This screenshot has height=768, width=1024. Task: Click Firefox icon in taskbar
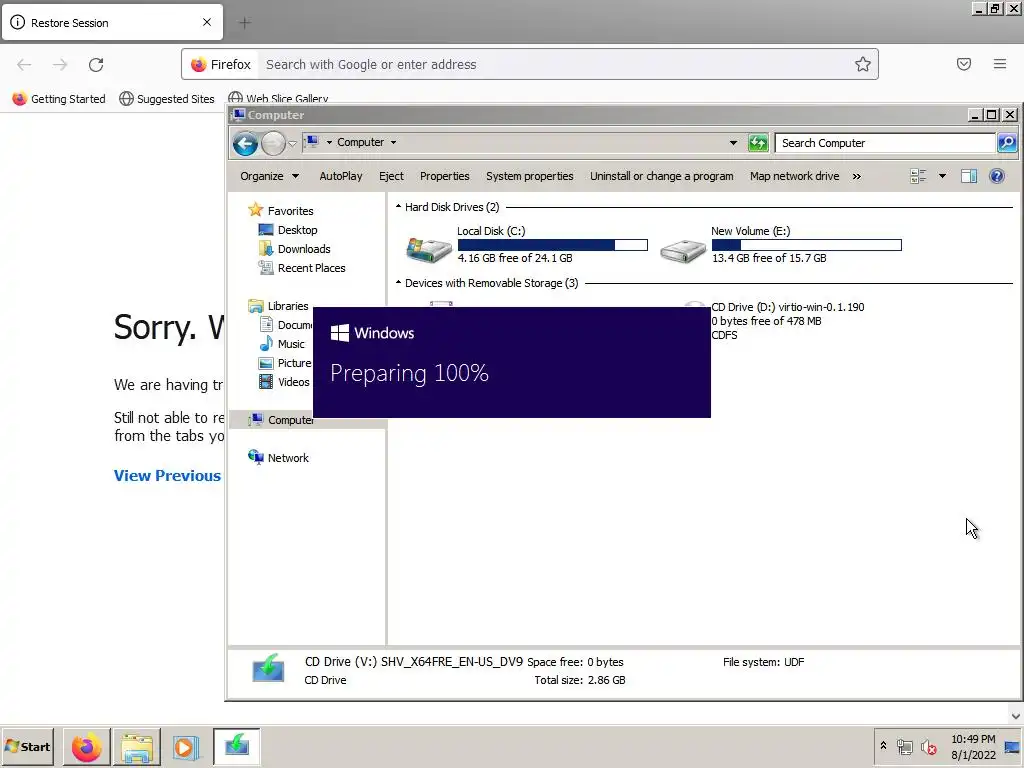pos(86,746)
